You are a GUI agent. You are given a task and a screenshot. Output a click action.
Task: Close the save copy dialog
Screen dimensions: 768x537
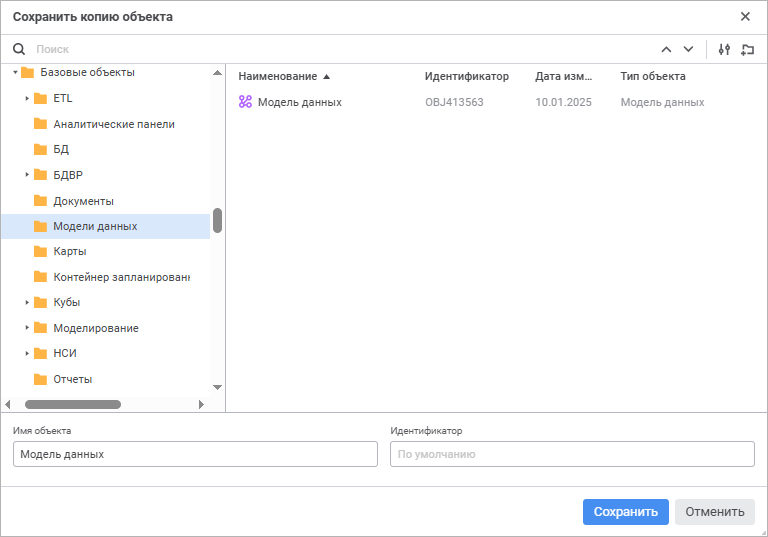pyautogui.click(x=745, y=16)
